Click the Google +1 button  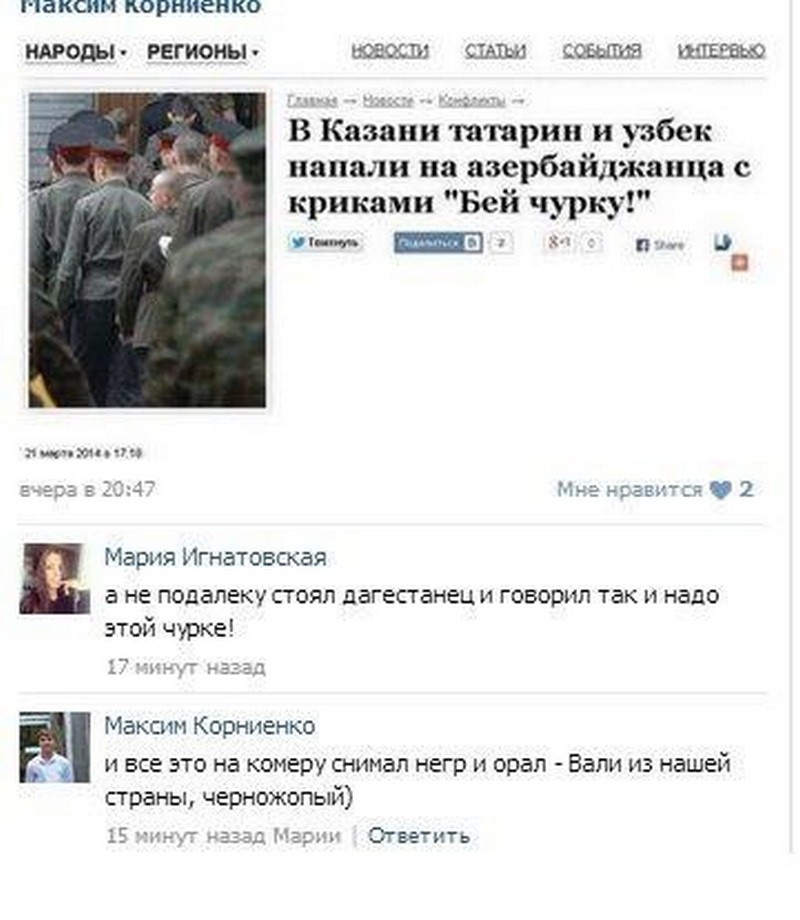[558, 242]
